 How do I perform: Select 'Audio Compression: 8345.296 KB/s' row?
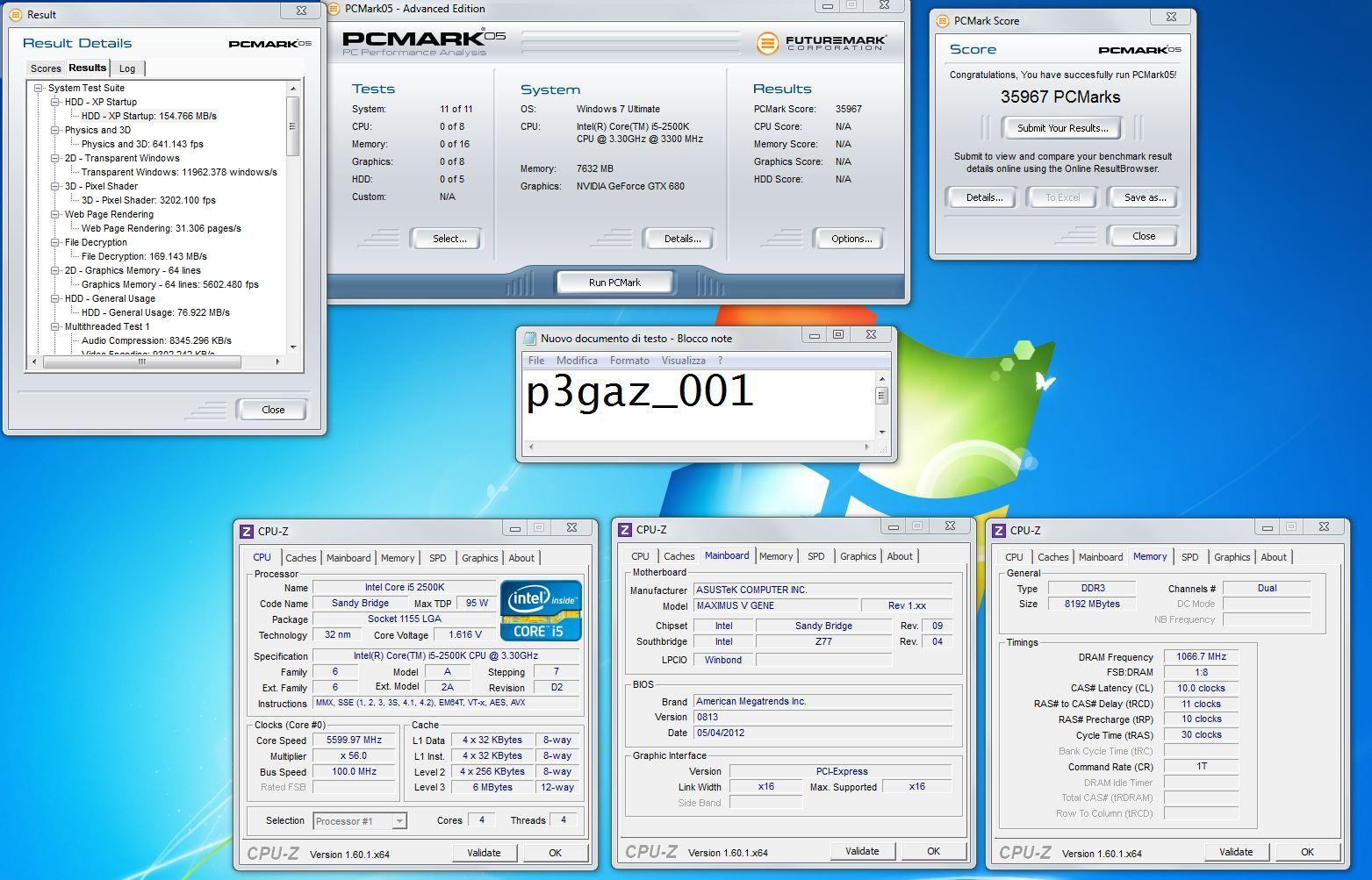[x=156, y=340]
